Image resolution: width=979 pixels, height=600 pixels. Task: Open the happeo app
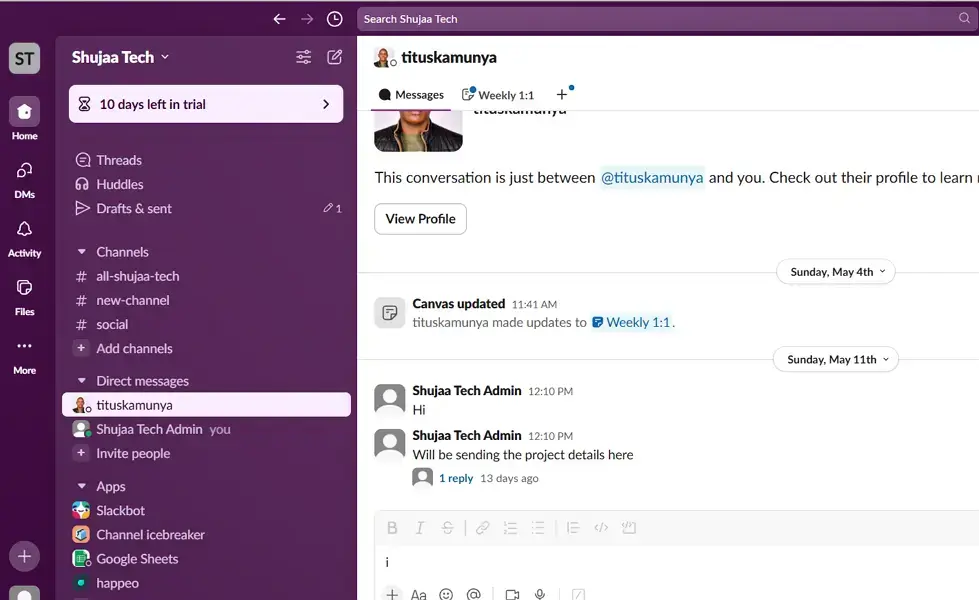206,583
